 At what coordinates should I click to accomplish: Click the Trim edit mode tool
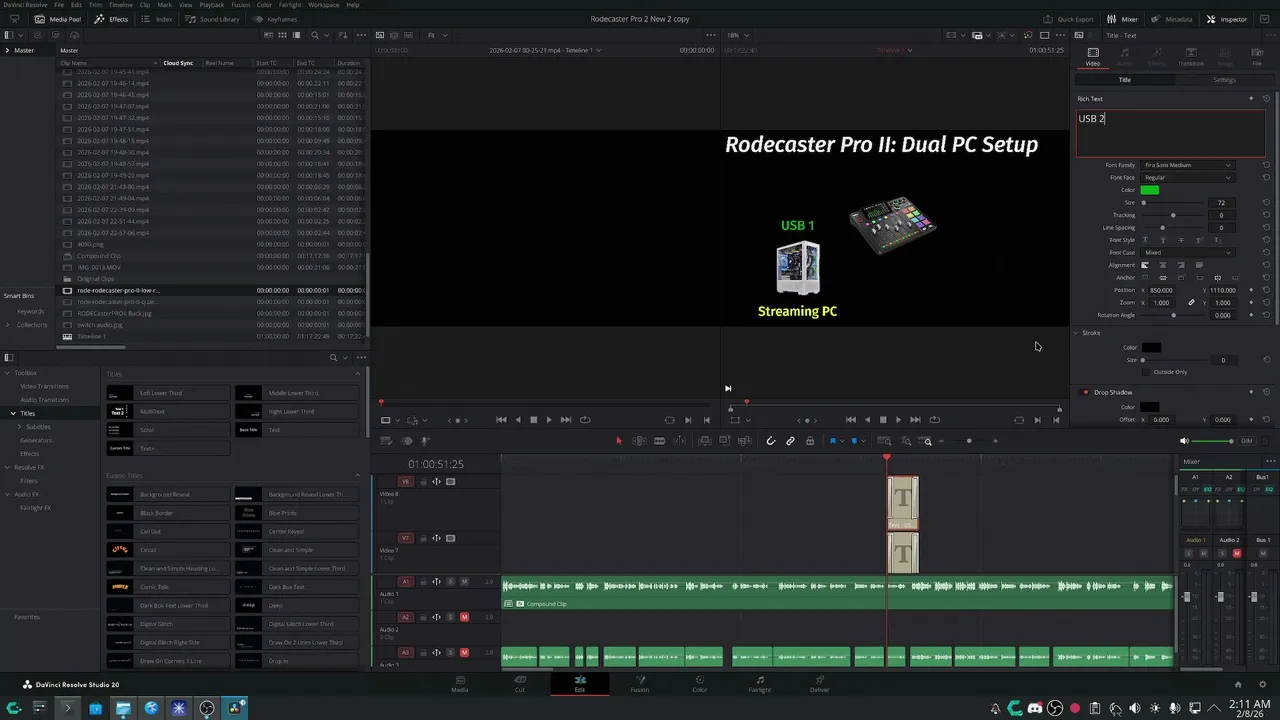point(639,441)
